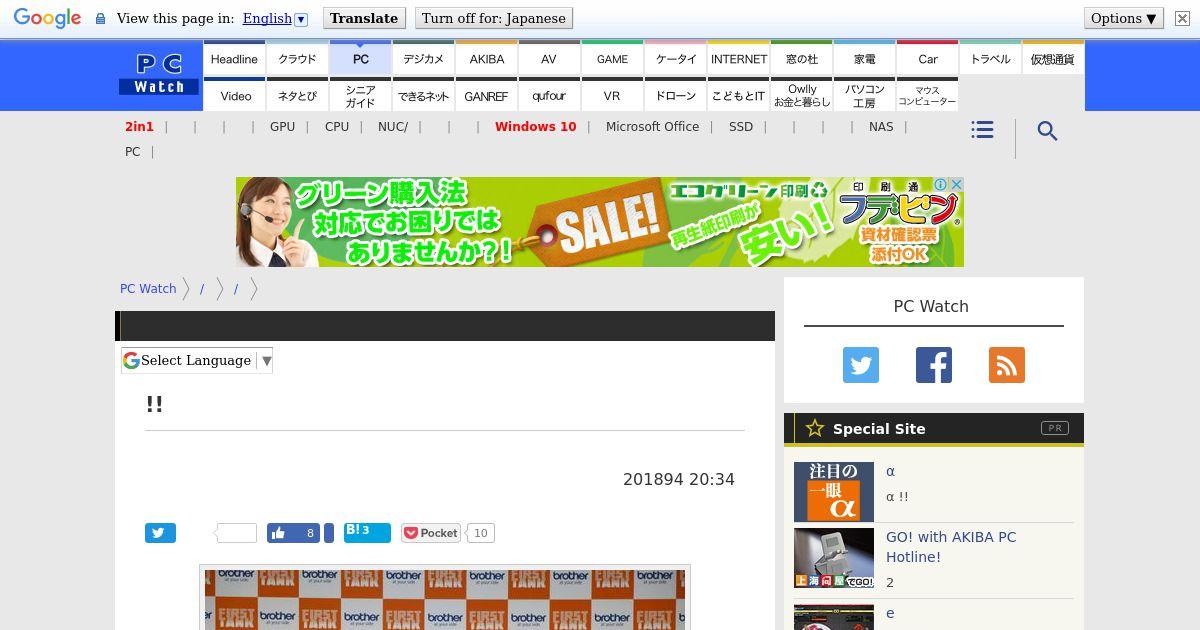Click the GPU topic link
Screen dimensions: 1200x630
click(282, 127)
